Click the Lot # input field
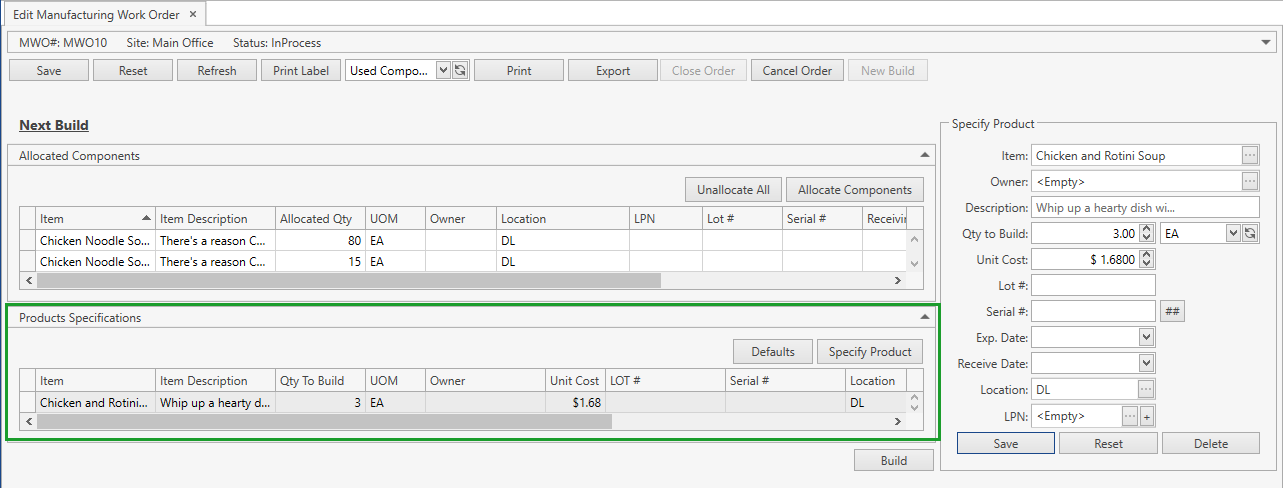Screen dimensions: 1283x488 tap(1092, 286)
